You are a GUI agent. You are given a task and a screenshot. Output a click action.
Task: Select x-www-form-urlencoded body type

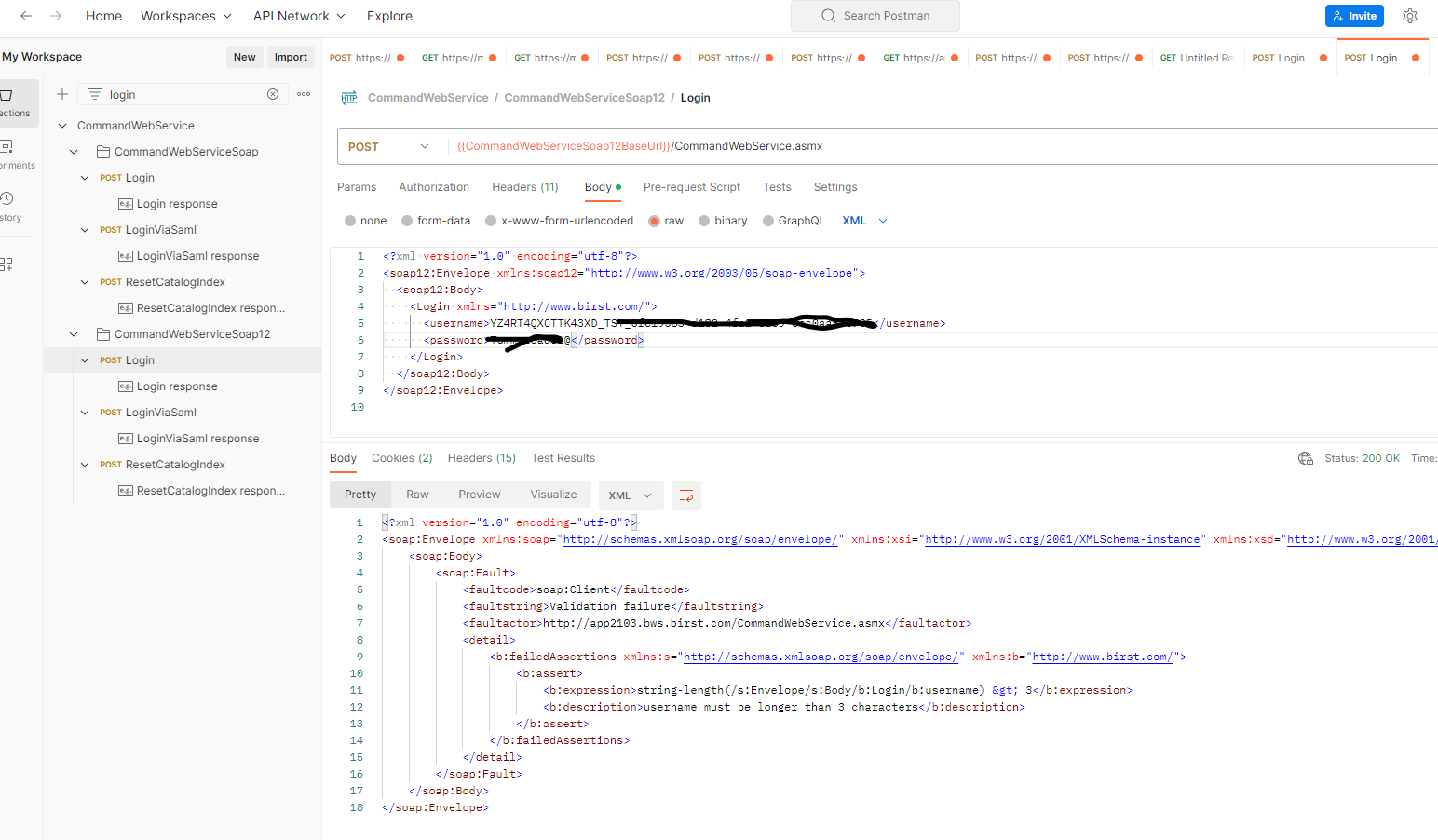(491, 221)
